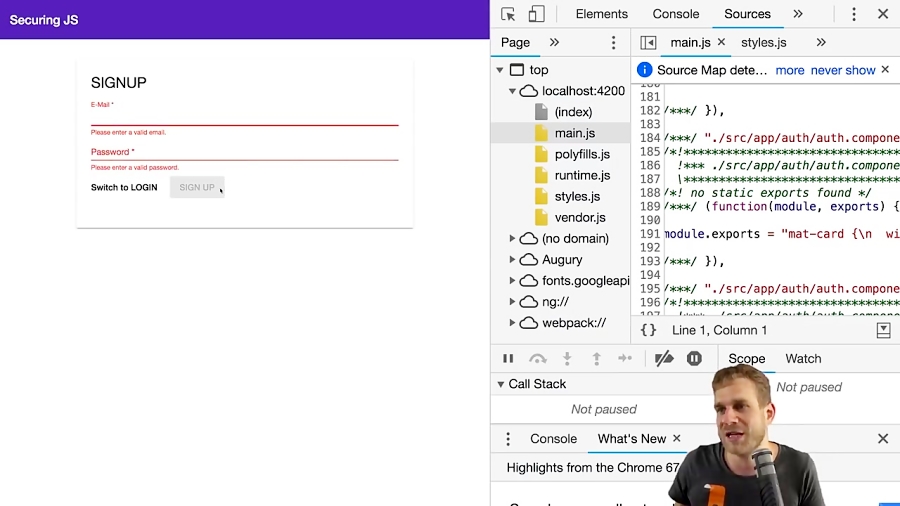
Task: Activate the inspect element picker icon
Action: coord(508,14)
